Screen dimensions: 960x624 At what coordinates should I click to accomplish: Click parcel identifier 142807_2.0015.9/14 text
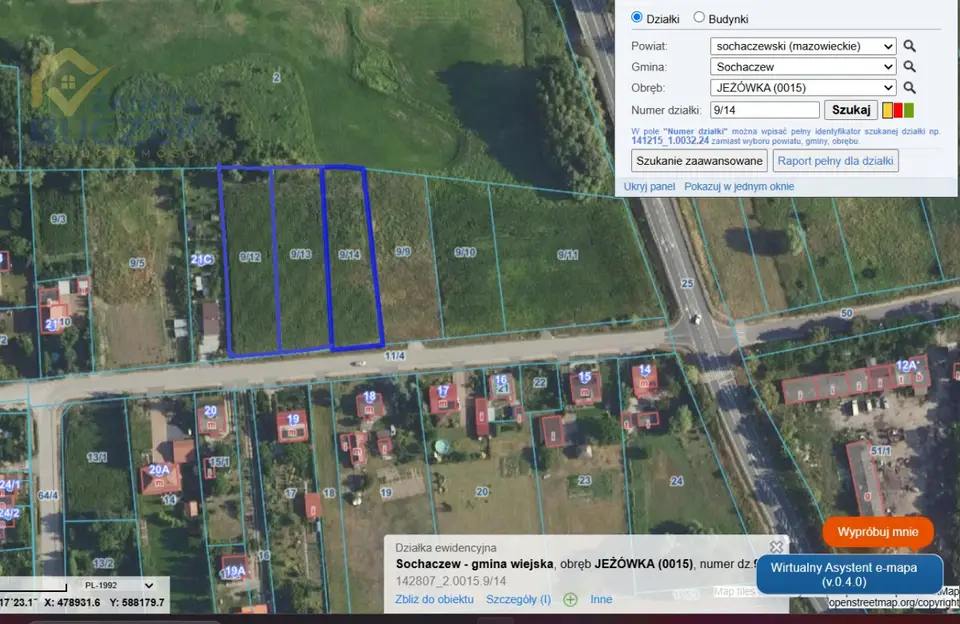click(451, 581)
